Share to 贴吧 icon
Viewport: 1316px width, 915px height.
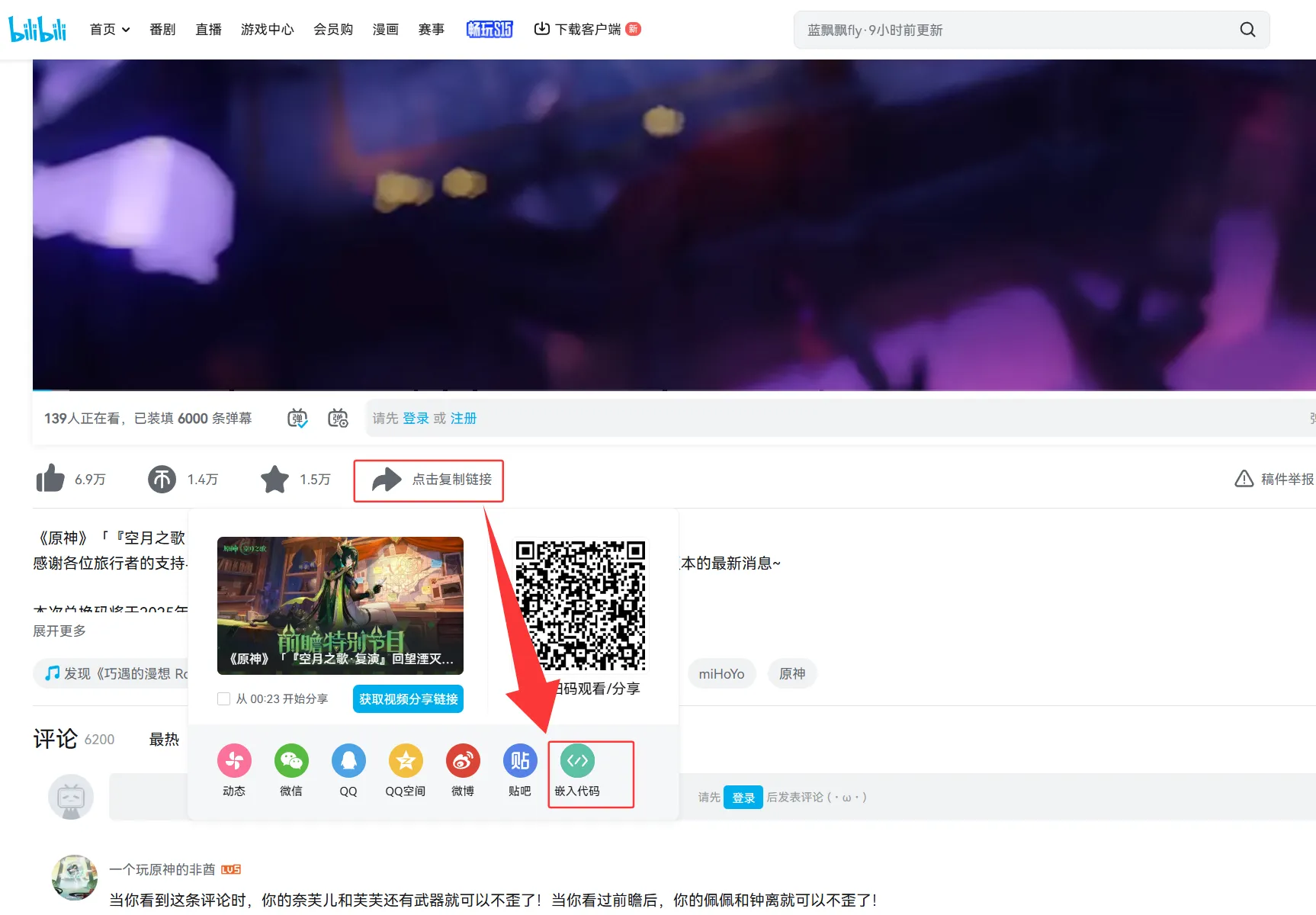pos(520,760)
